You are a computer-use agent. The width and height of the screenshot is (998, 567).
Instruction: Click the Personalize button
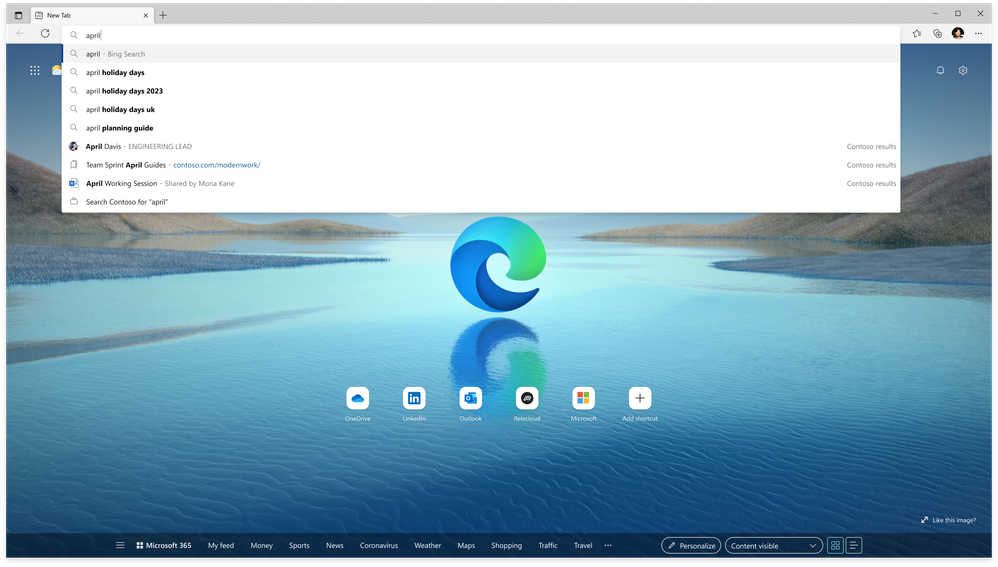point(691,546)
